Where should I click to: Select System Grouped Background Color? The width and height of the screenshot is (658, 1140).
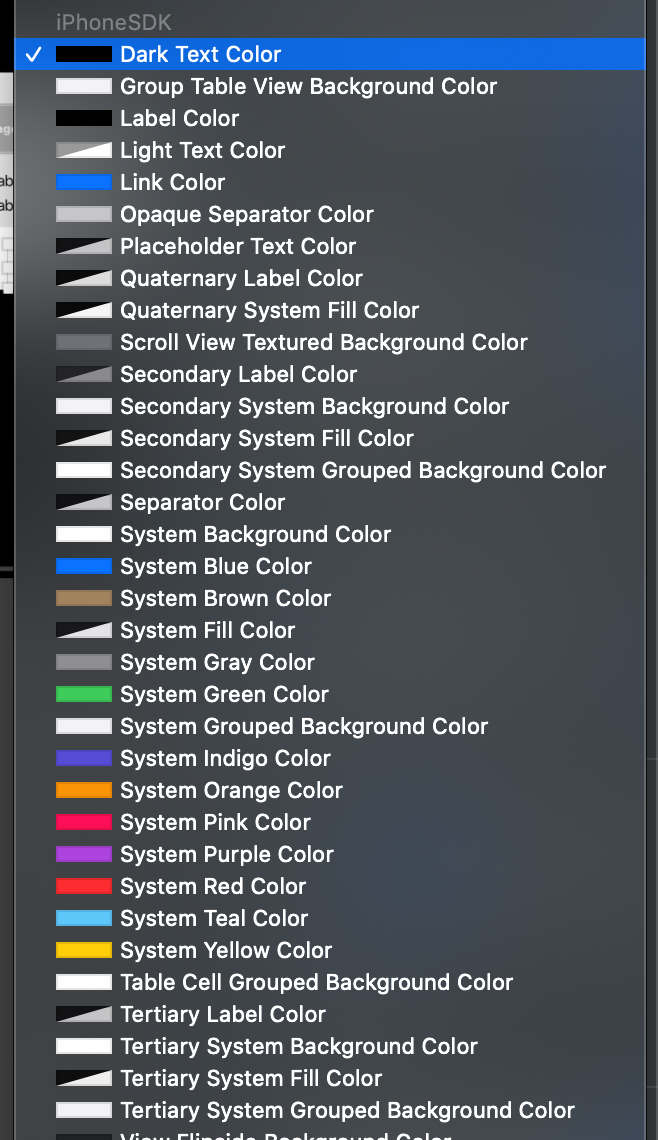coord(329,726)
